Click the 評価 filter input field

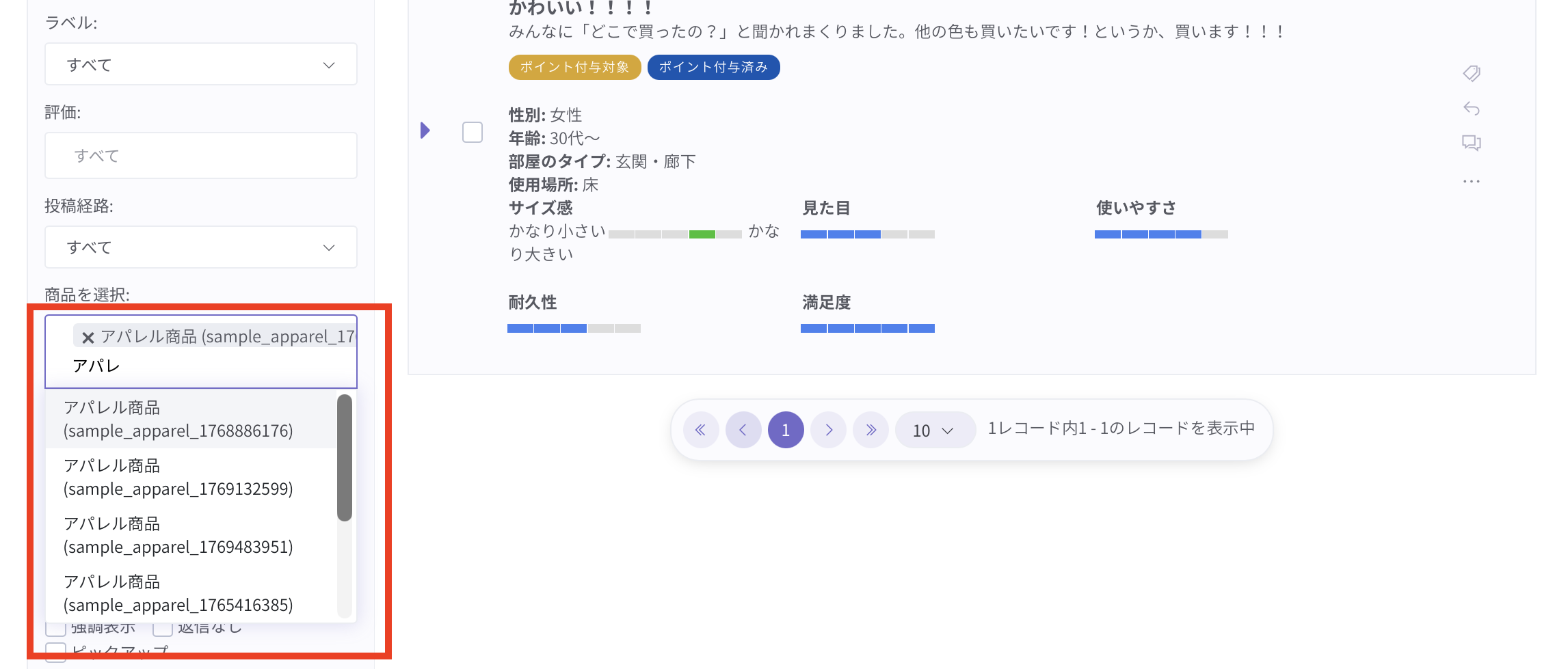coord(201,156)
